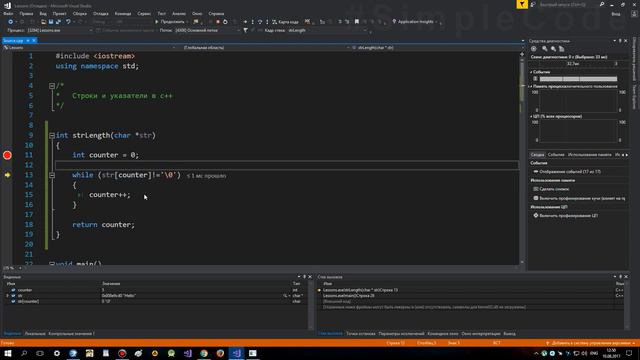
Task: Open the Файл menu
Action: tap(8, 13)
